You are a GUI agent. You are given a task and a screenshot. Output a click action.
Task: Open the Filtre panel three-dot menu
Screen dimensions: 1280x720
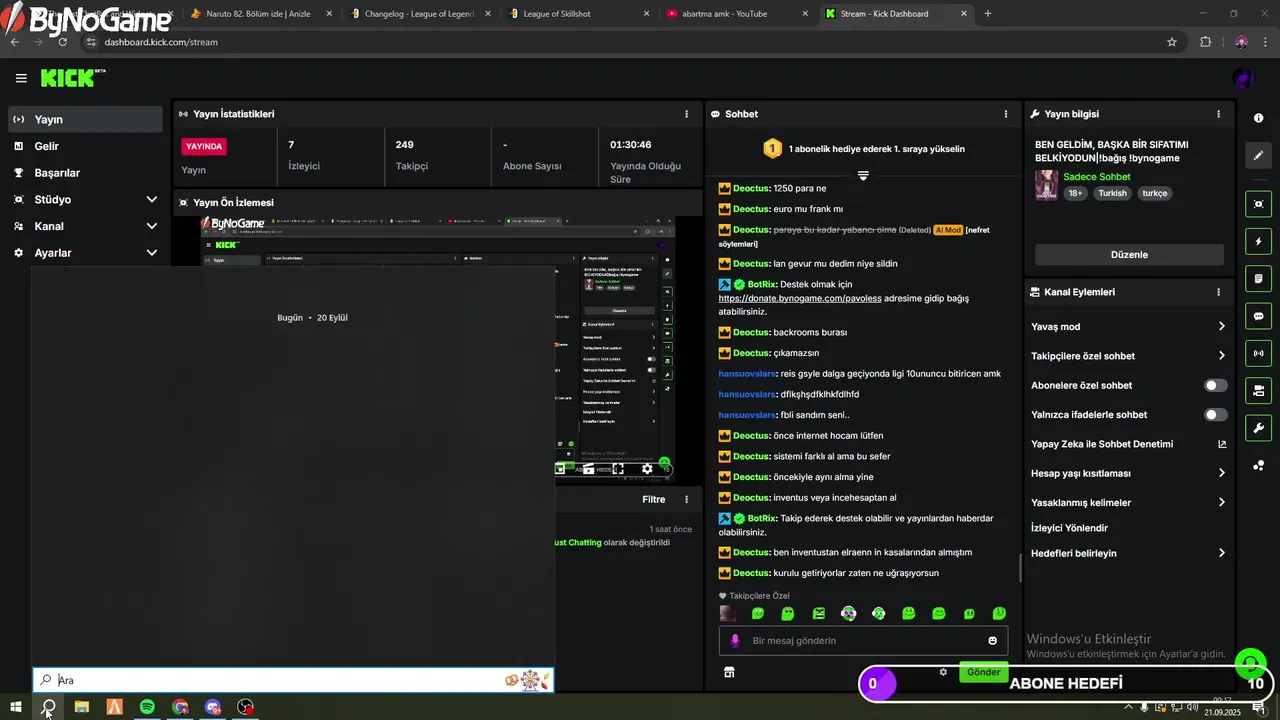(686, 499)
